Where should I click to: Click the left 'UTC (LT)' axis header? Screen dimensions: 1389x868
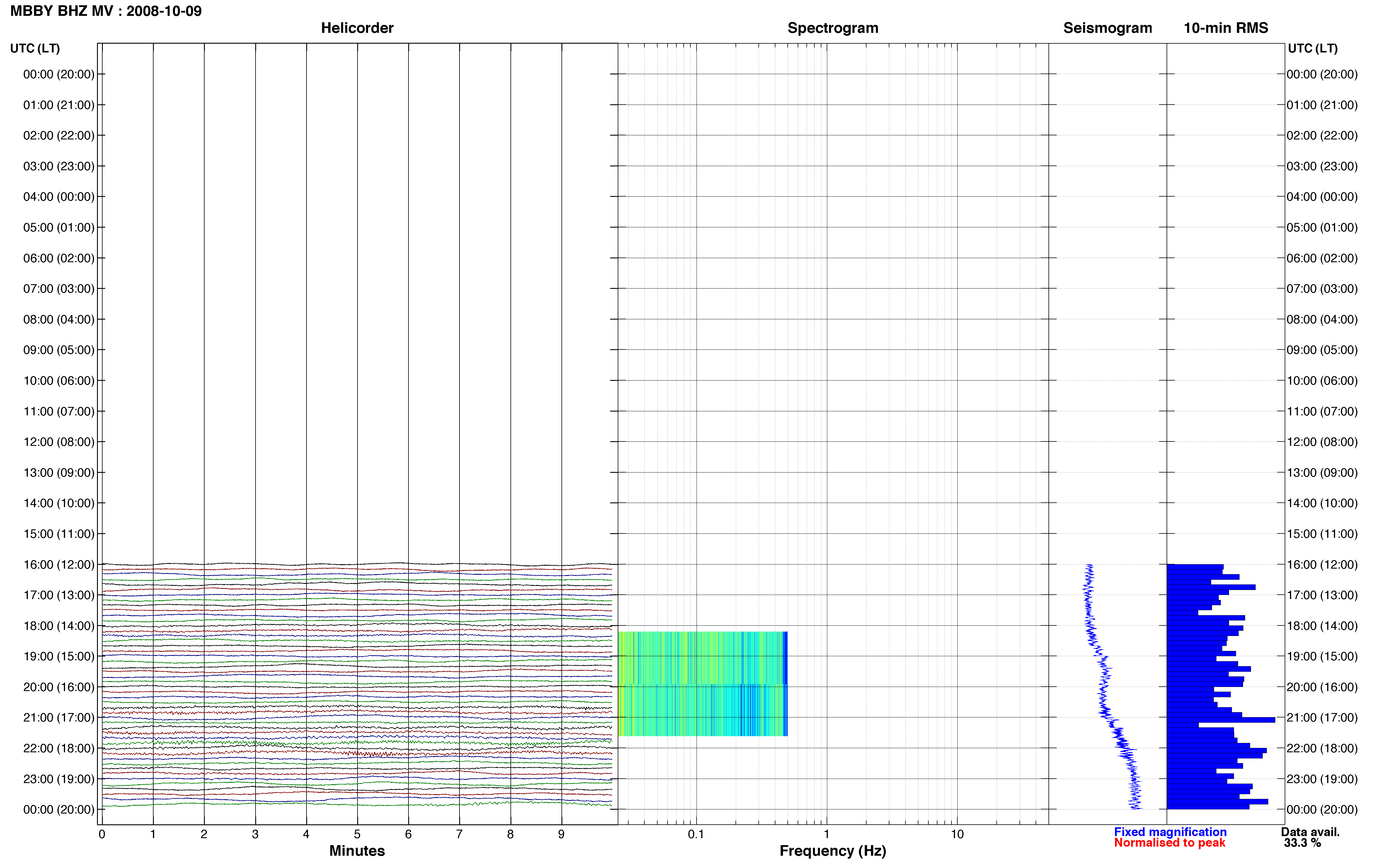[x=35, y=48]
